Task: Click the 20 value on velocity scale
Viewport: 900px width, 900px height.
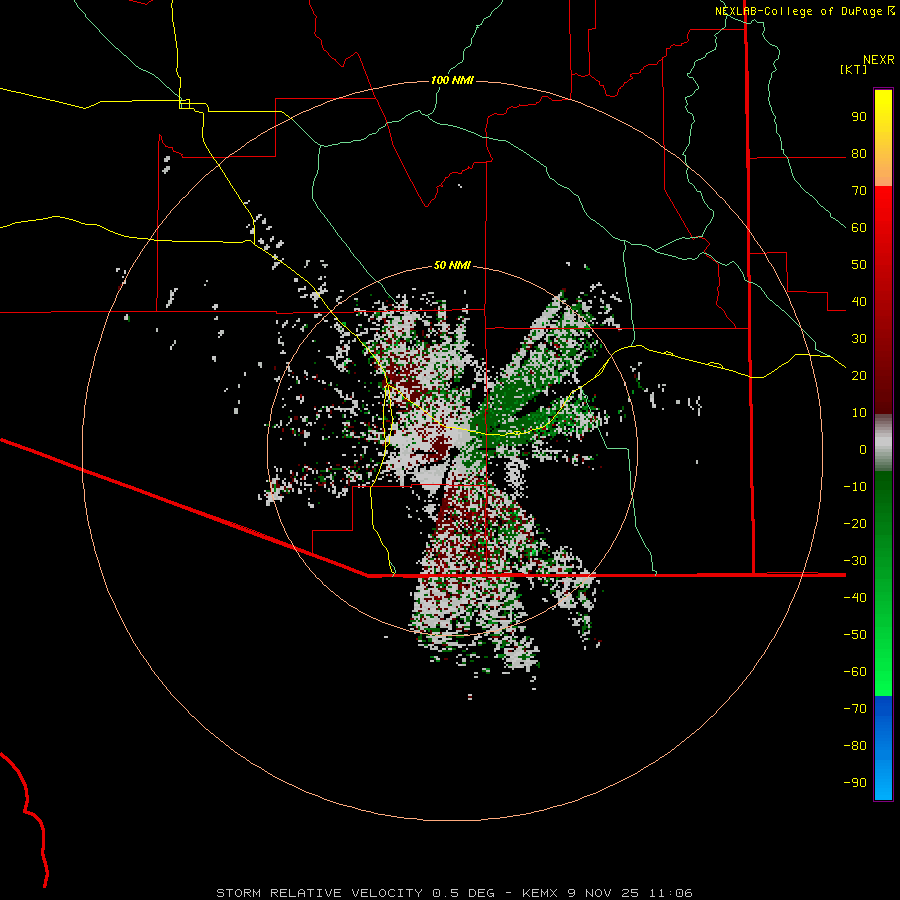Action: (x=859, y=376)
